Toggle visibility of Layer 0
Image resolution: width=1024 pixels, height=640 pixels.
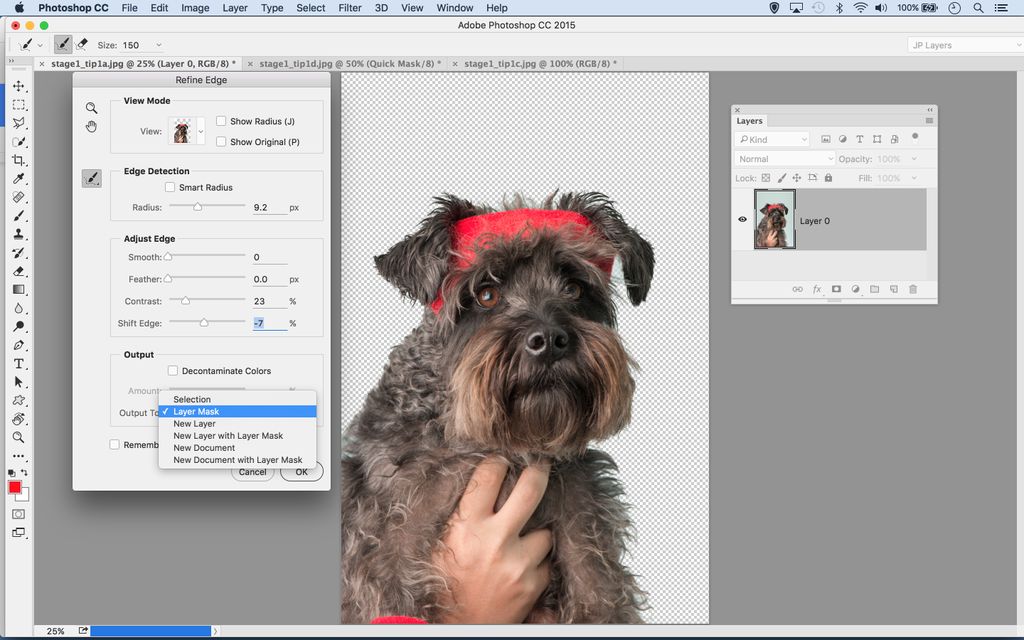pyautogui.click(x=741, y=220)
